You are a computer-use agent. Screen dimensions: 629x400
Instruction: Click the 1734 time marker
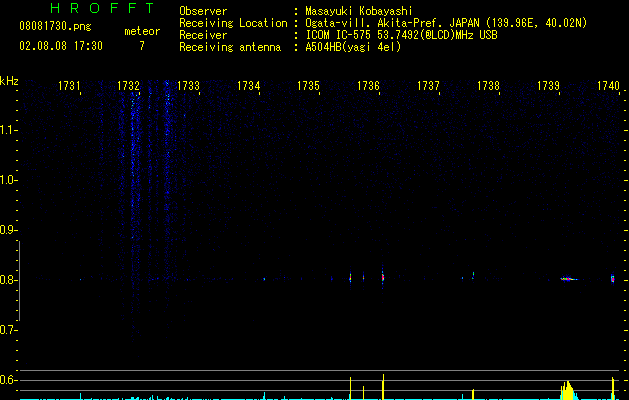[248, 86]
